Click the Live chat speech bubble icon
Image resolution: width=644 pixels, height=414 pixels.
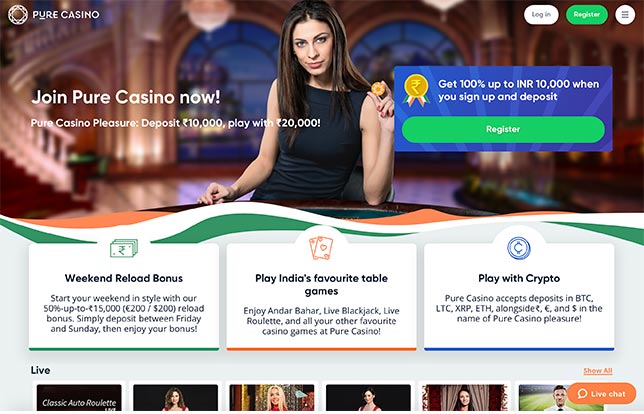(x=582, y=393)
